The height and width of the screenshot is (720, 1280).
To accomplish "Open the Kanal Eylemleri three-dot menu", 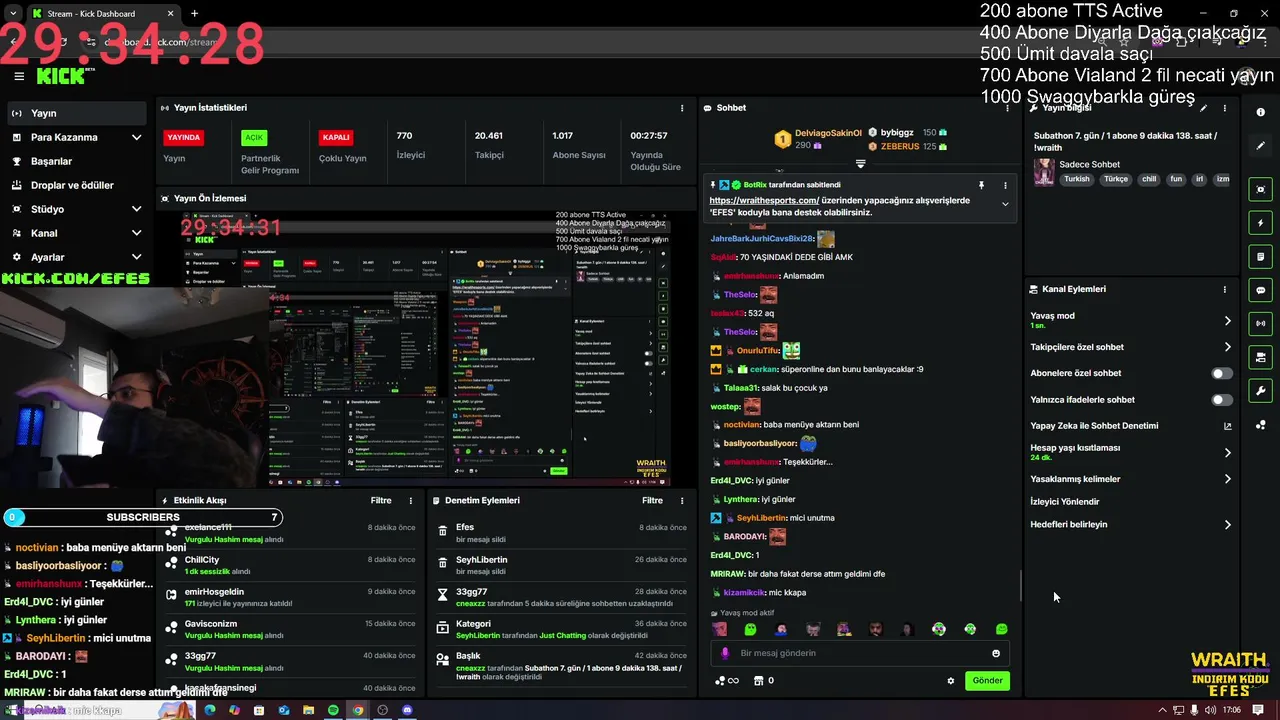I will (x=1225, y=289).
